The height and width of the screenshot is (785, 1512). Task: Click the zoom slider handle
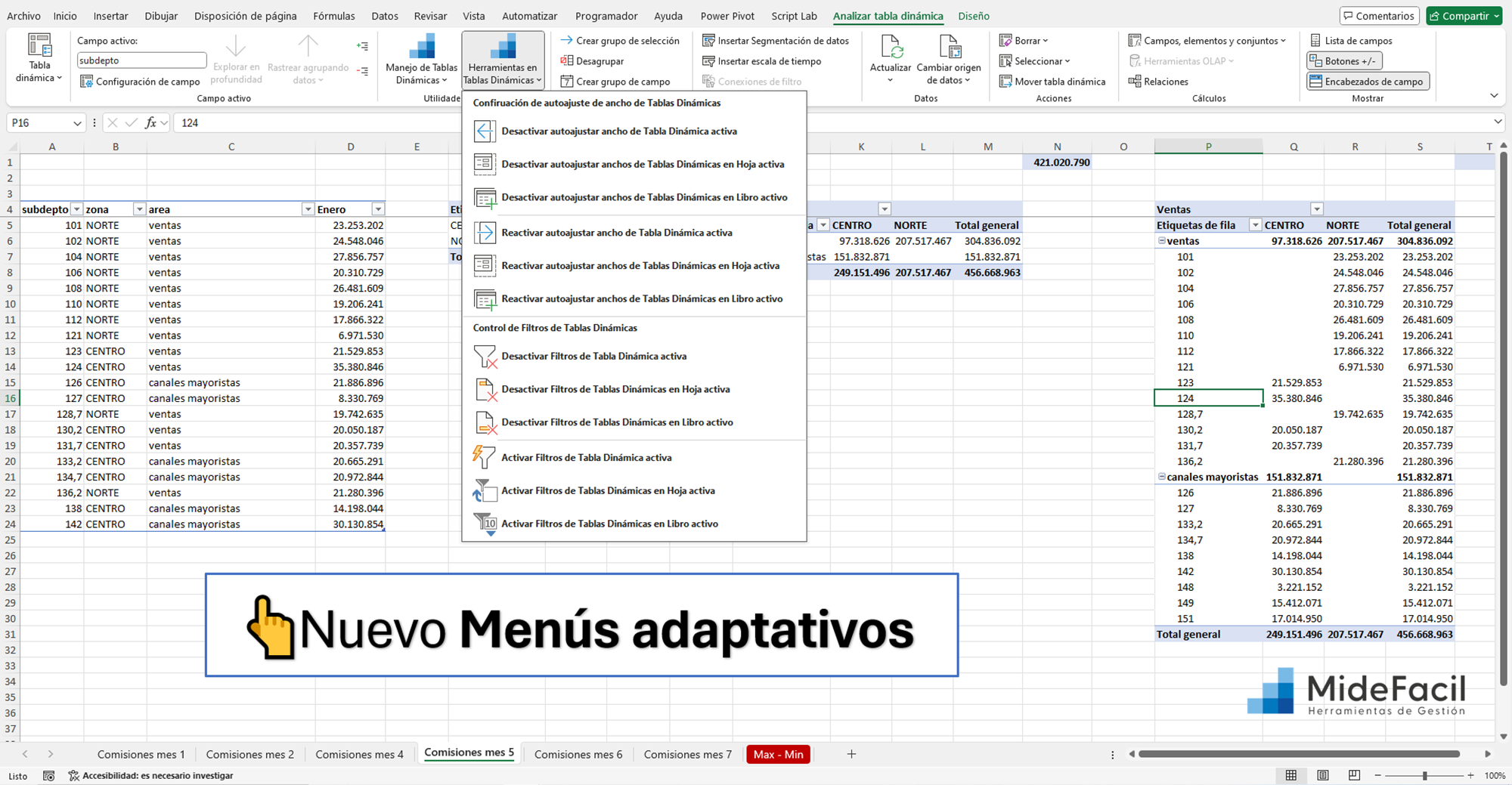coord(1424,775)
